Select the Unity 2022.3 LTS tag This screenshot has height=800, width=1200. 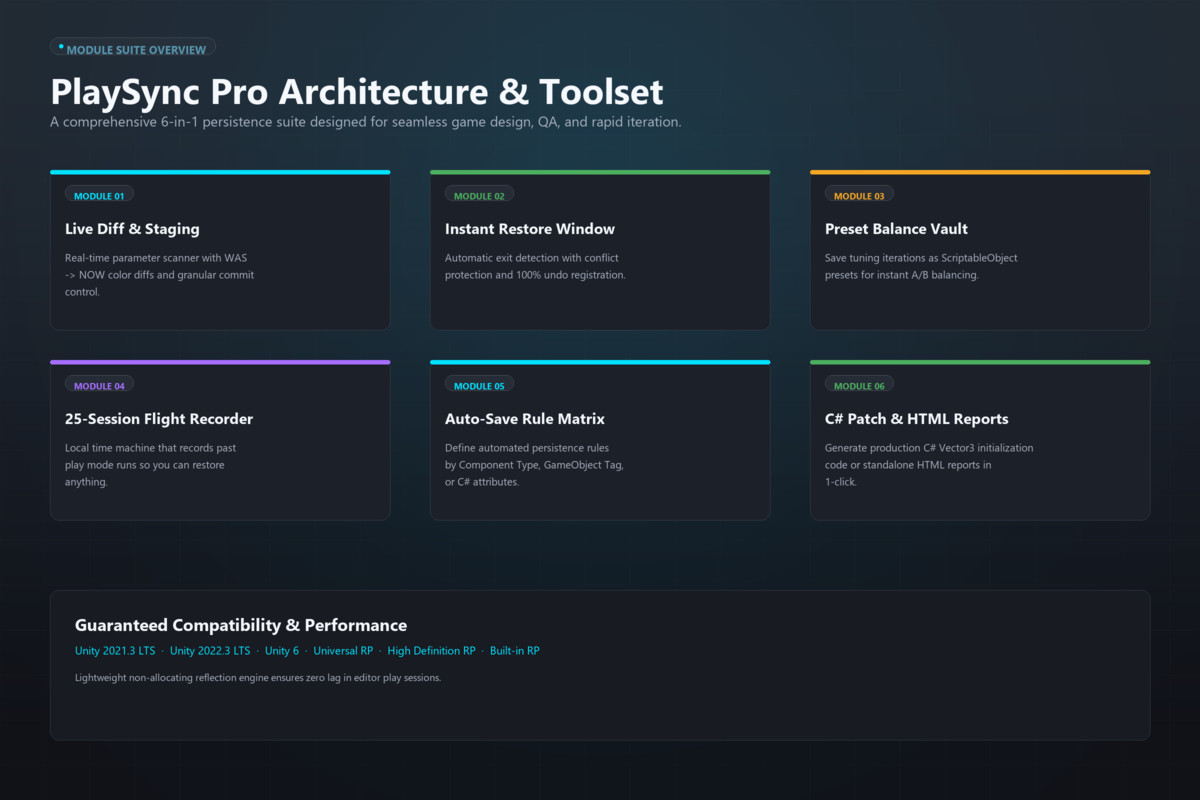[210, 651]
